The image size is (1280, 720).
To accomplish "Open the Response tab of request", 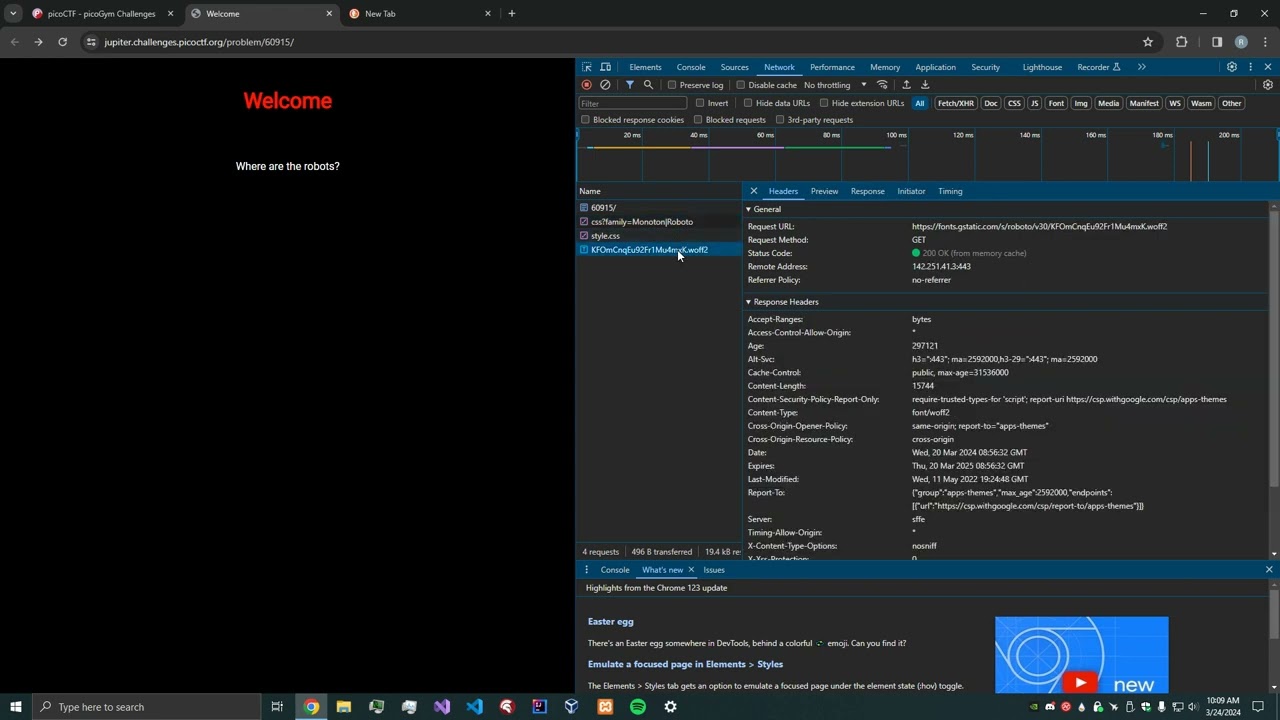I will (x=867, y=191).
